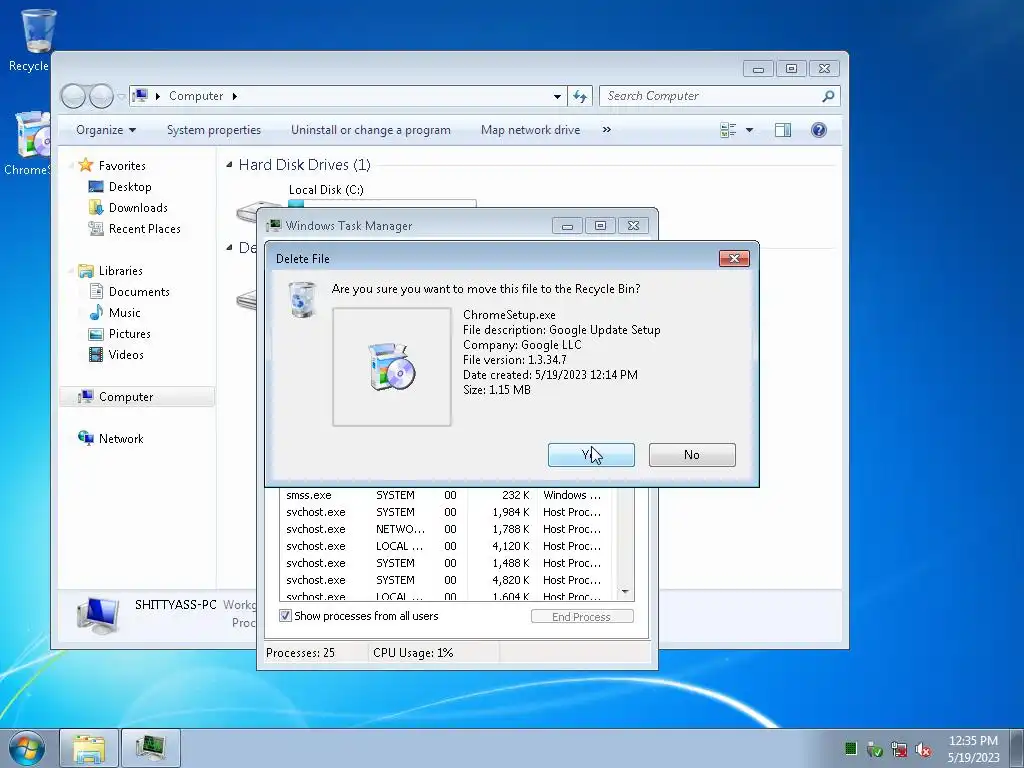Click the Explorer Back navigation button
This screenshot has height=768, width=1024.
pos(73,97)
